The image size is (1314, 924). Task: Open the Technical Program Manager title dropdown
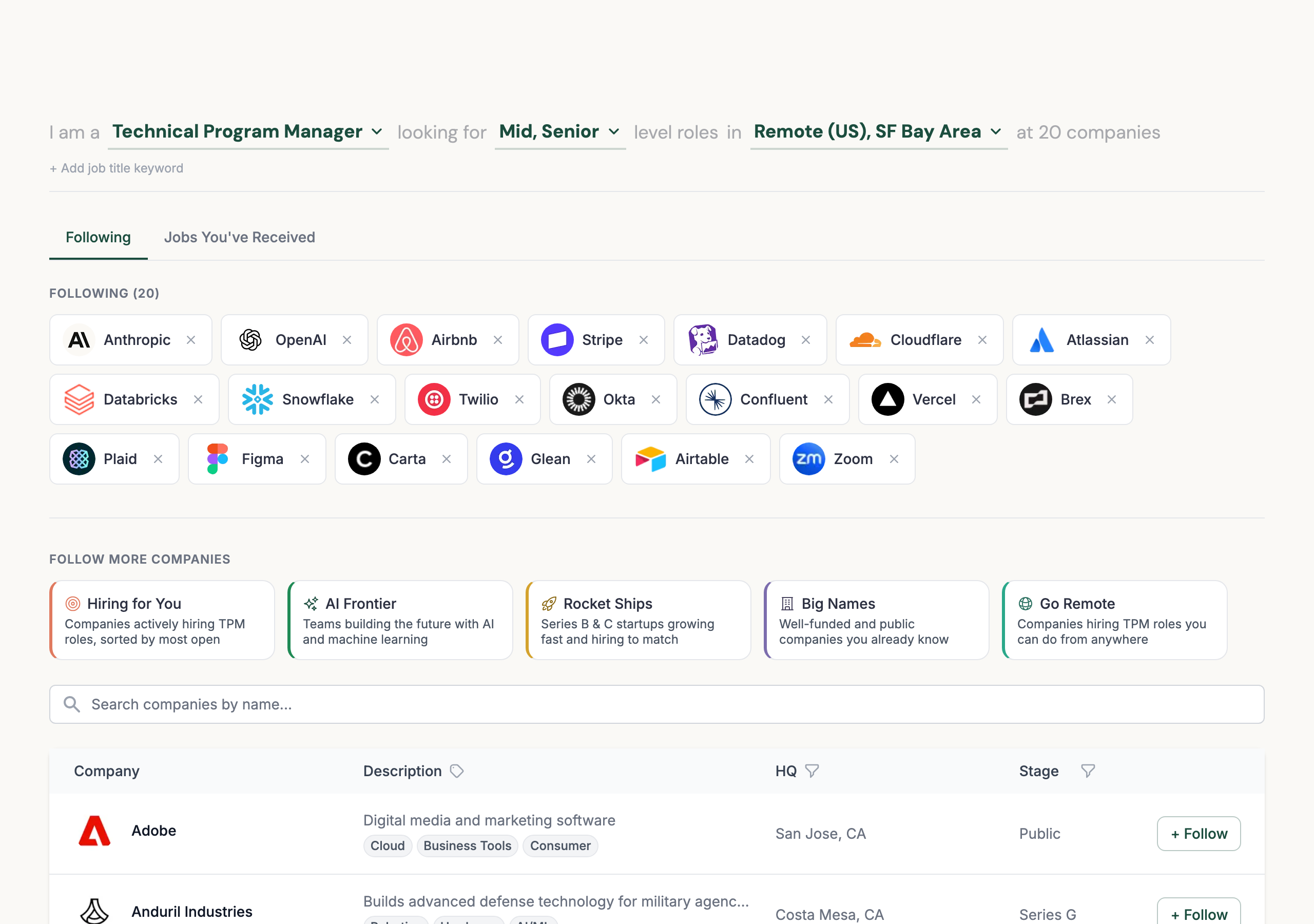(x=377, y=132)
